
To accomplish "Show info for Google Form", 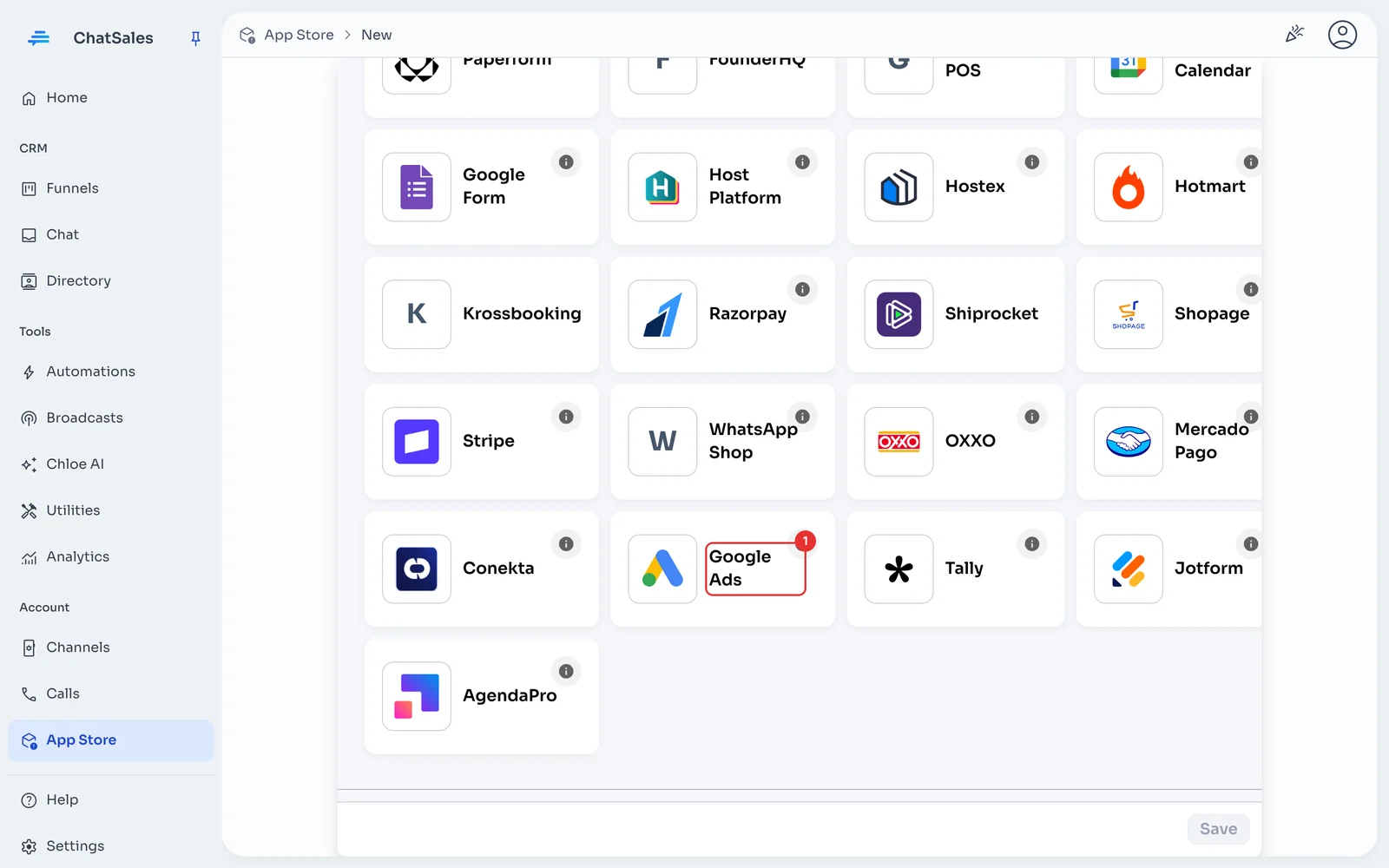I will click(566, 162).
